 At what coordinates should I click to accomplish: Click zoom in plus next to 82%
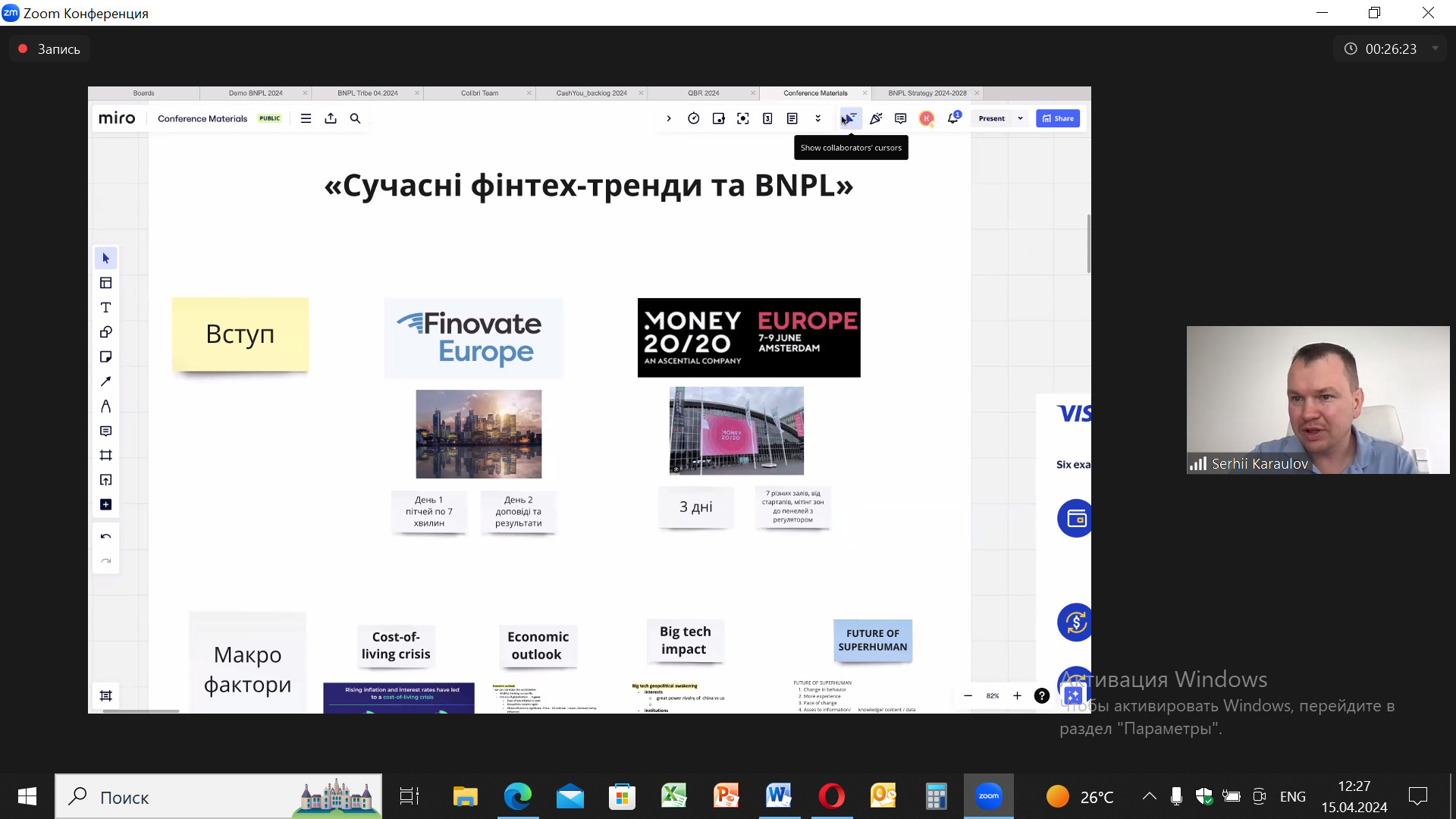pyautogui.click(x=1017, y=696)
